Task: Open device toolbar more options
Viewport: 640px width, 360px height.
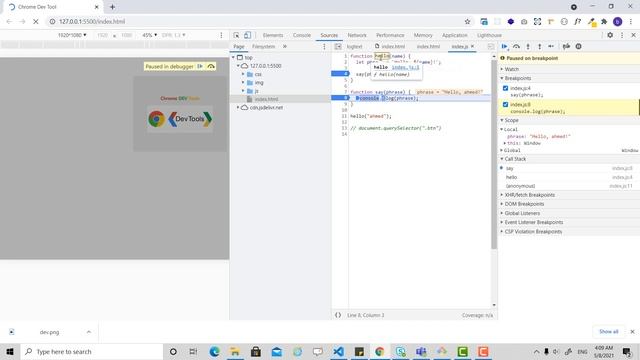Action: coord(221,35)
